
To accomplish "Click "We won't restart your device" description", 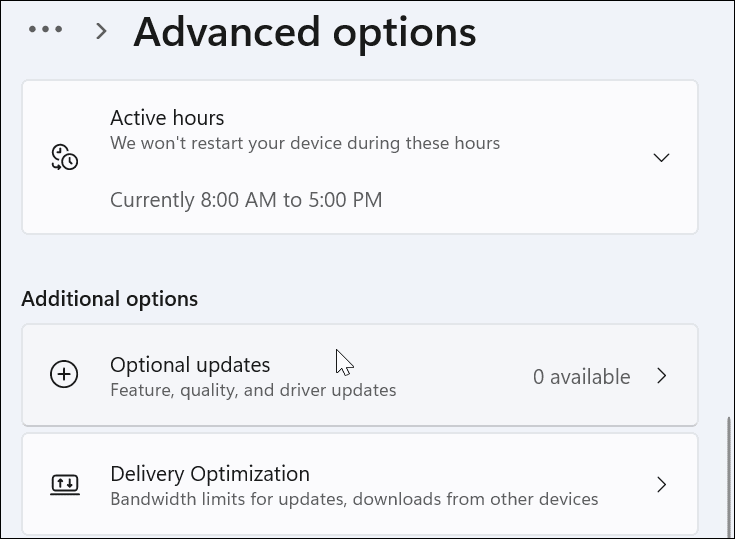I will pos(305,143).
